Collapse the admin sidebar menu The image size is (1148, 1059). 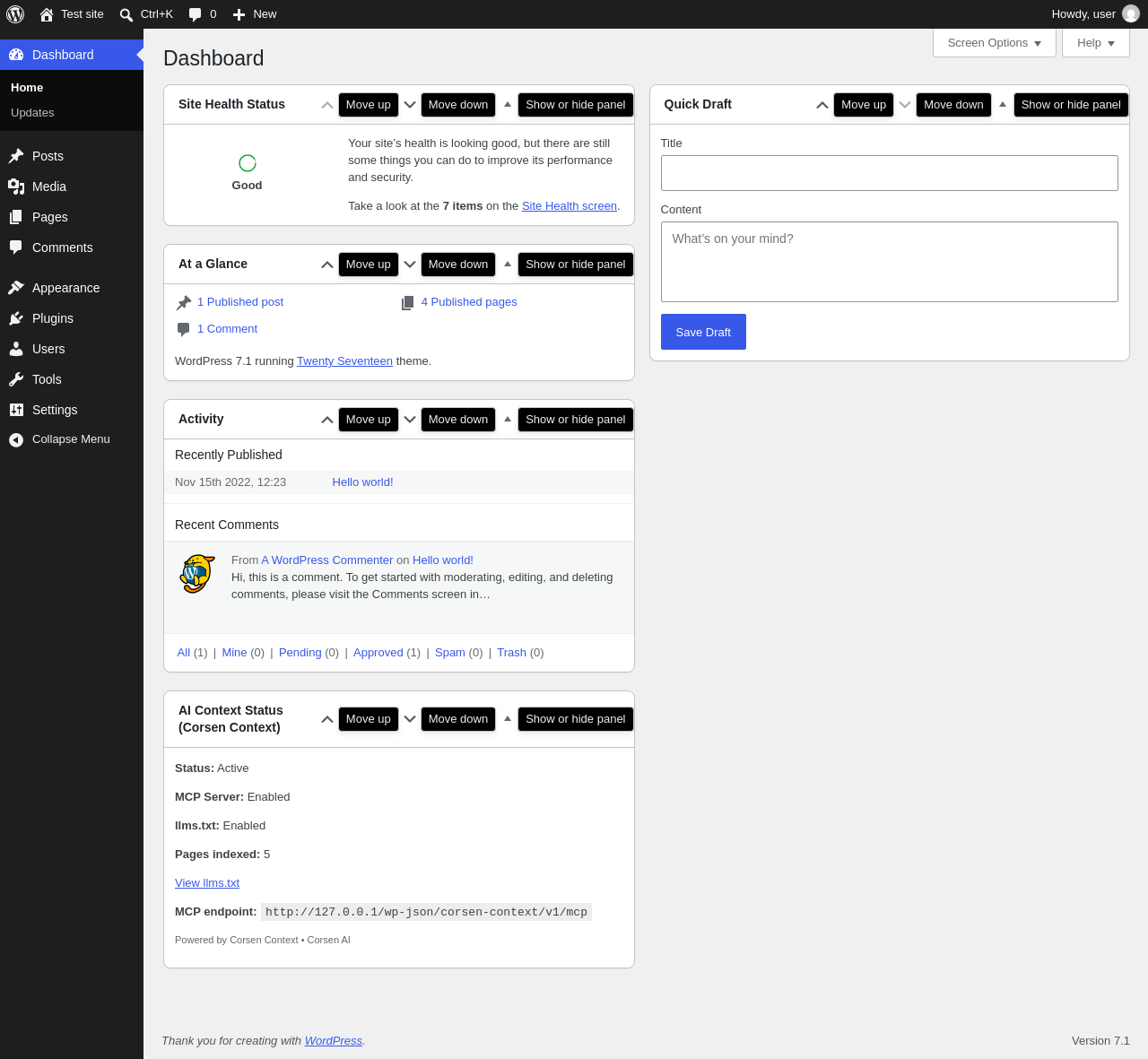72,439
